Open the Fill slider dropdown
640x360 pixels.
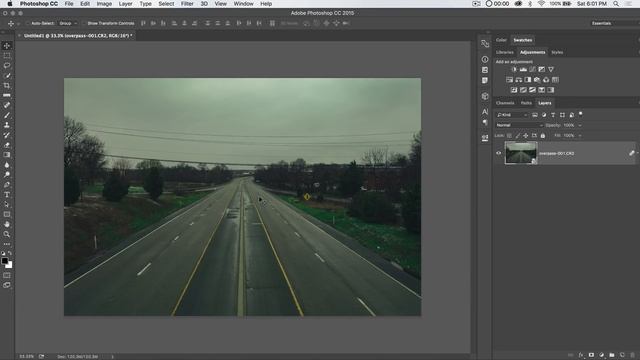click(580, 136)
